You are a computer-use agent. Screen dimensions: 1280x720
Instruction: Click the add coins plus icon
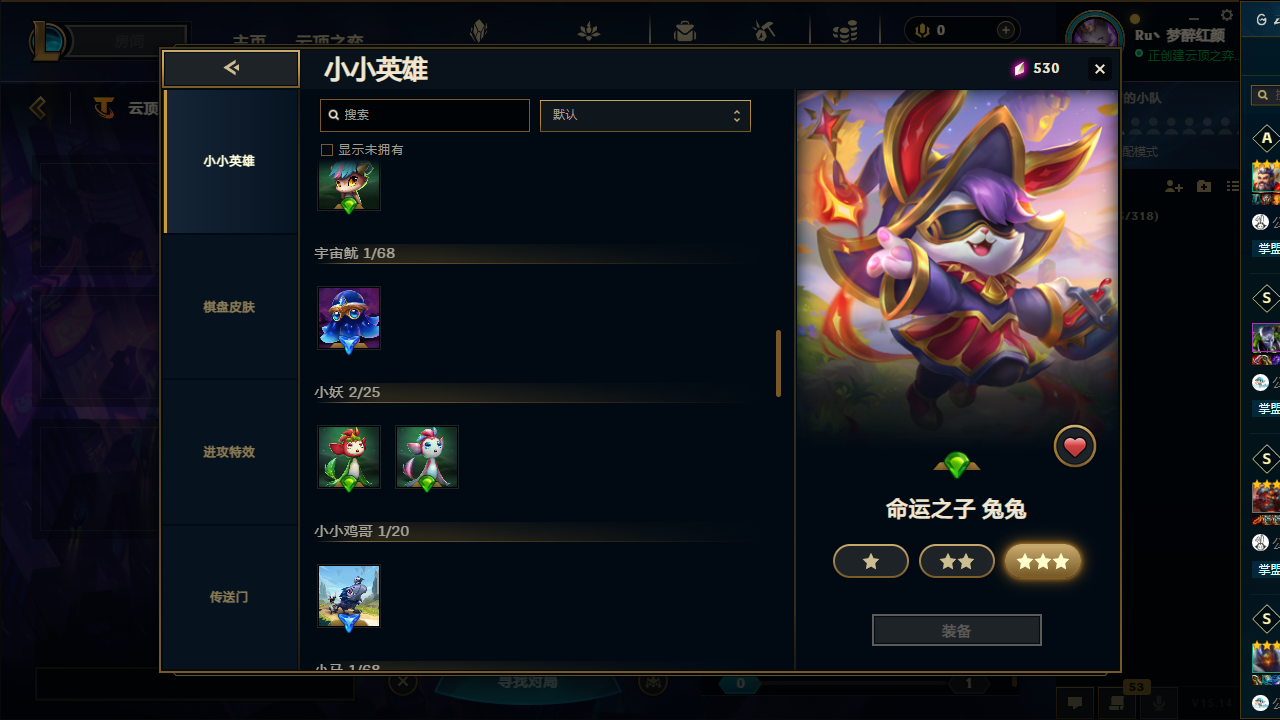[x=1006, y=30]
